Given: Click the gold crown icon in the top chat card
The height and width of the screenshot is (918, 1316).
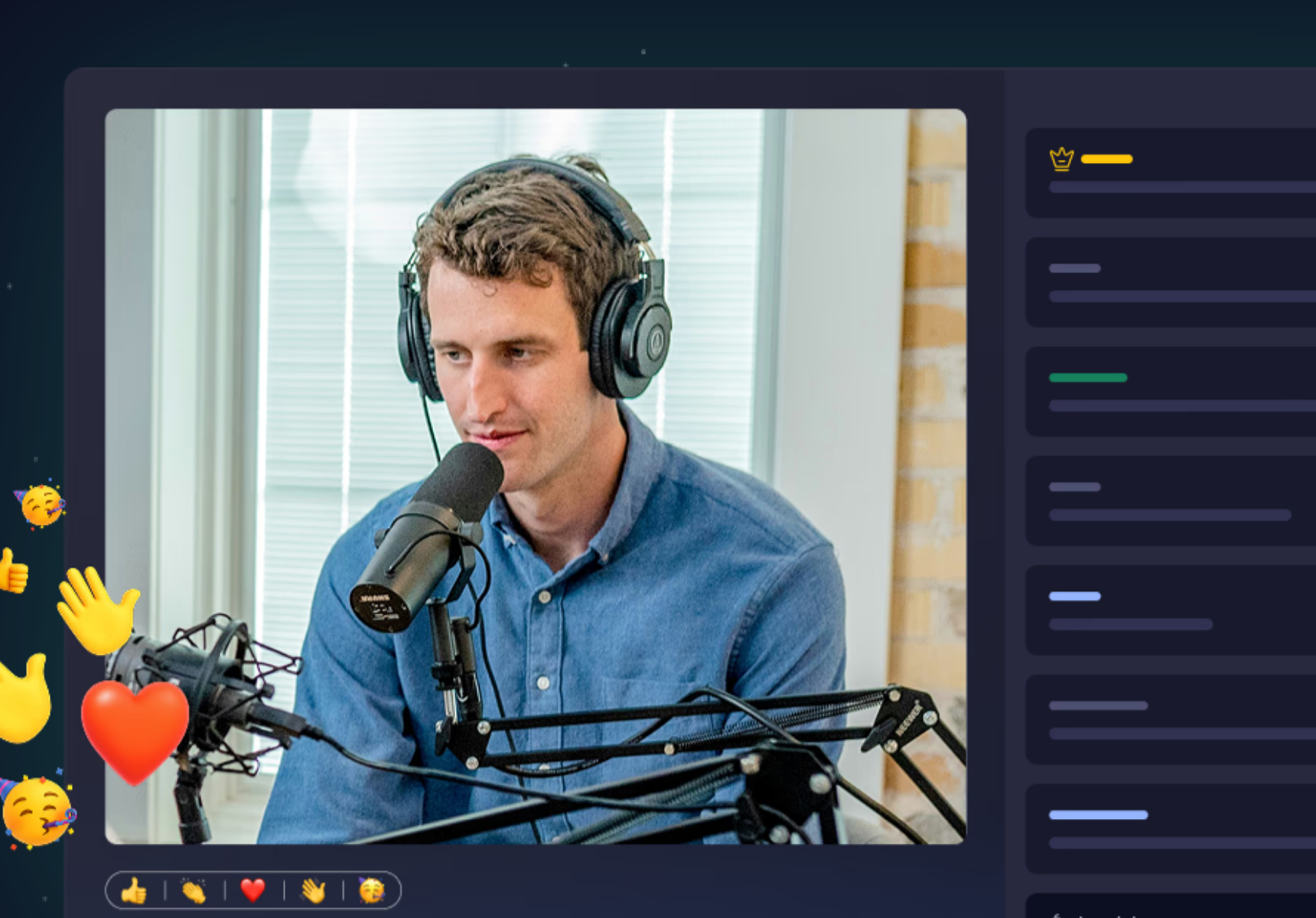Looking at the screenshot, I should (x=1061, y=158).
